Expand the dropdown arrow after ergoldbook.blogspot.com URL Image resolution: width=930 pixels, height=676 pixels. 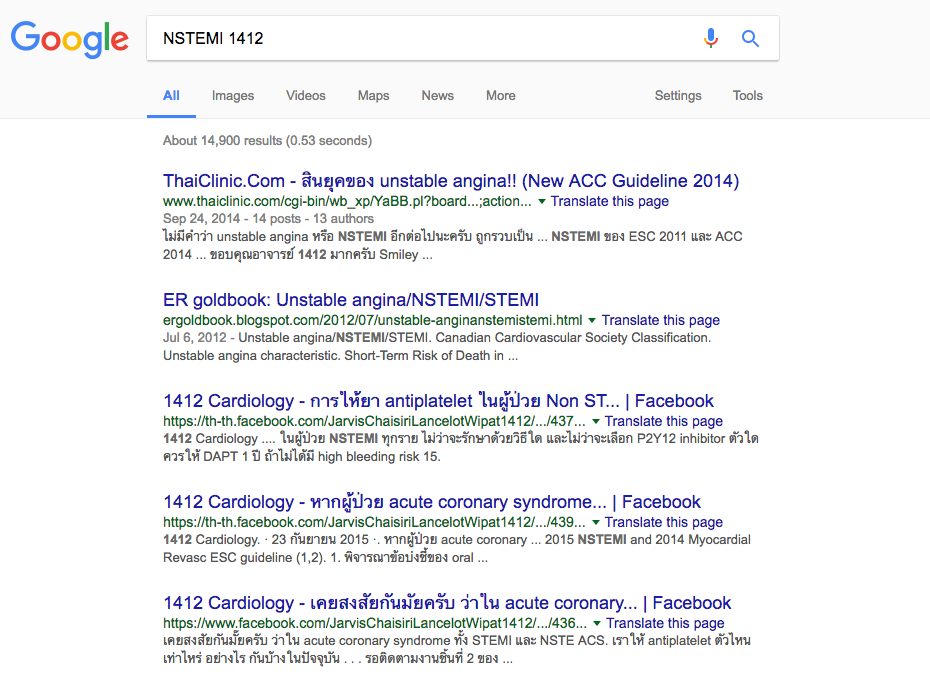pyautogui.click(x=591, y=320)
